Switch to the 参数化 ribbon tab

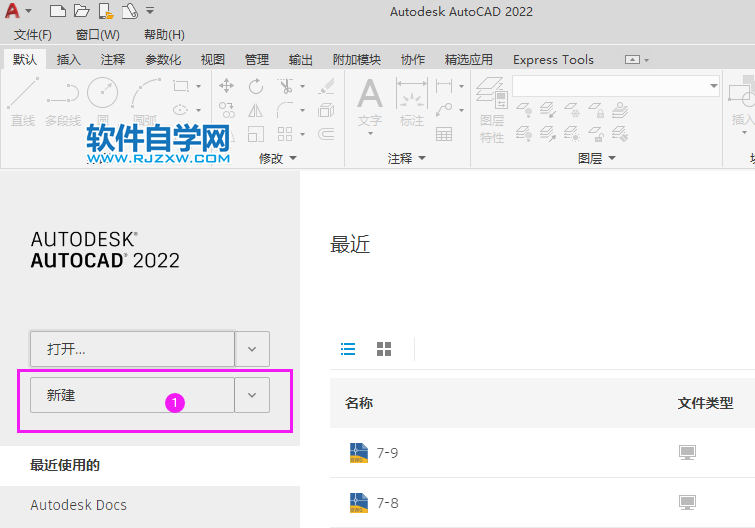coord(163,60)
